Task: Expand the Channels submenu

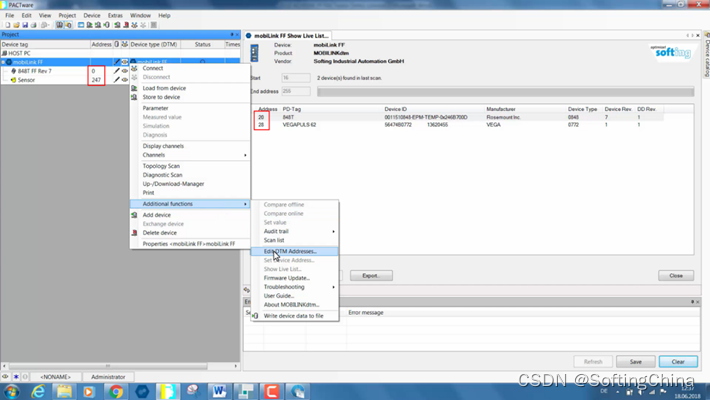Action: [190, 155]
